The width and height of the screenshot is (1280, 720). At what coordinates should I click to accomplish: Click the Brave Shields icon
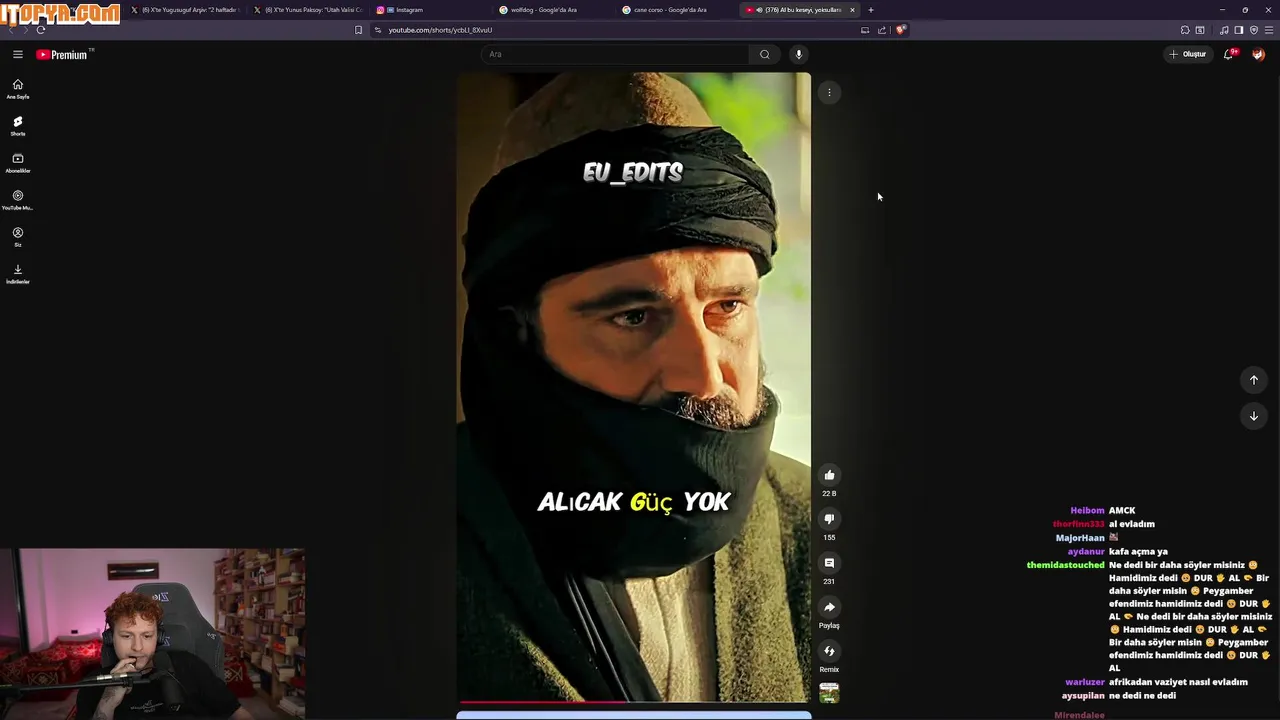[x=900, y=30]
